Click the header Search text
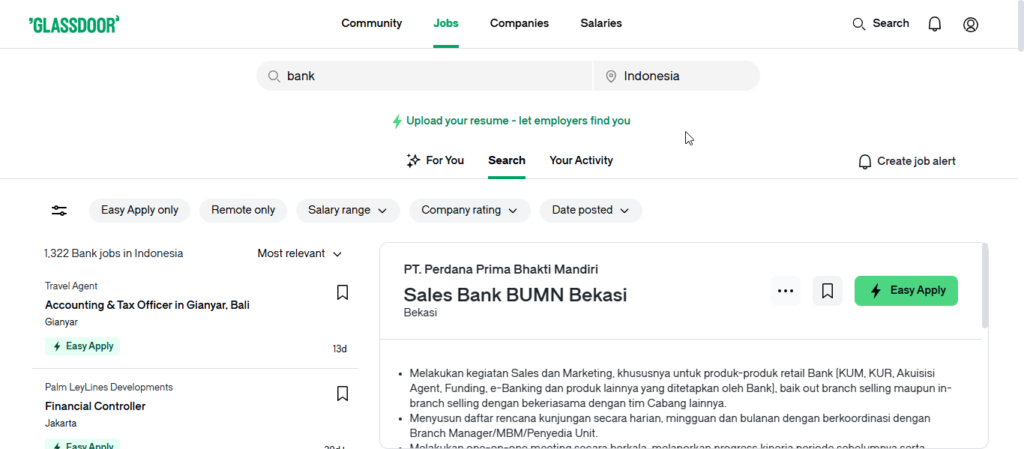This screenshot has height=449, width=1024. 891,23
